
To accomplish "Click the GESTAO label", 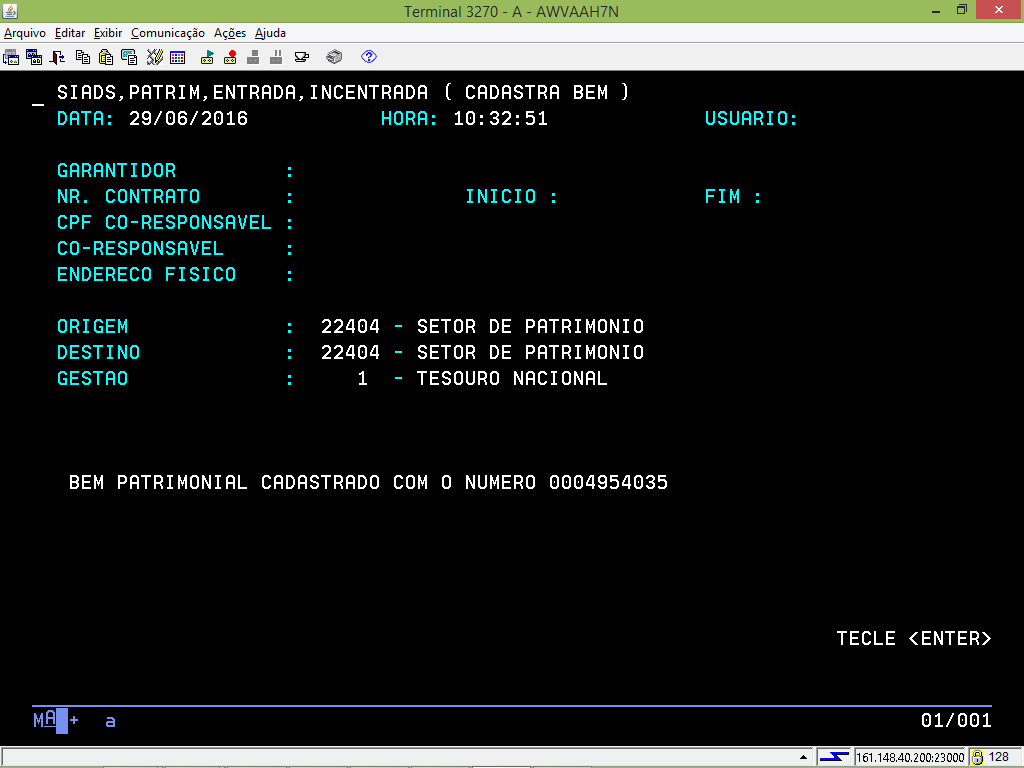I will (92, 379).
